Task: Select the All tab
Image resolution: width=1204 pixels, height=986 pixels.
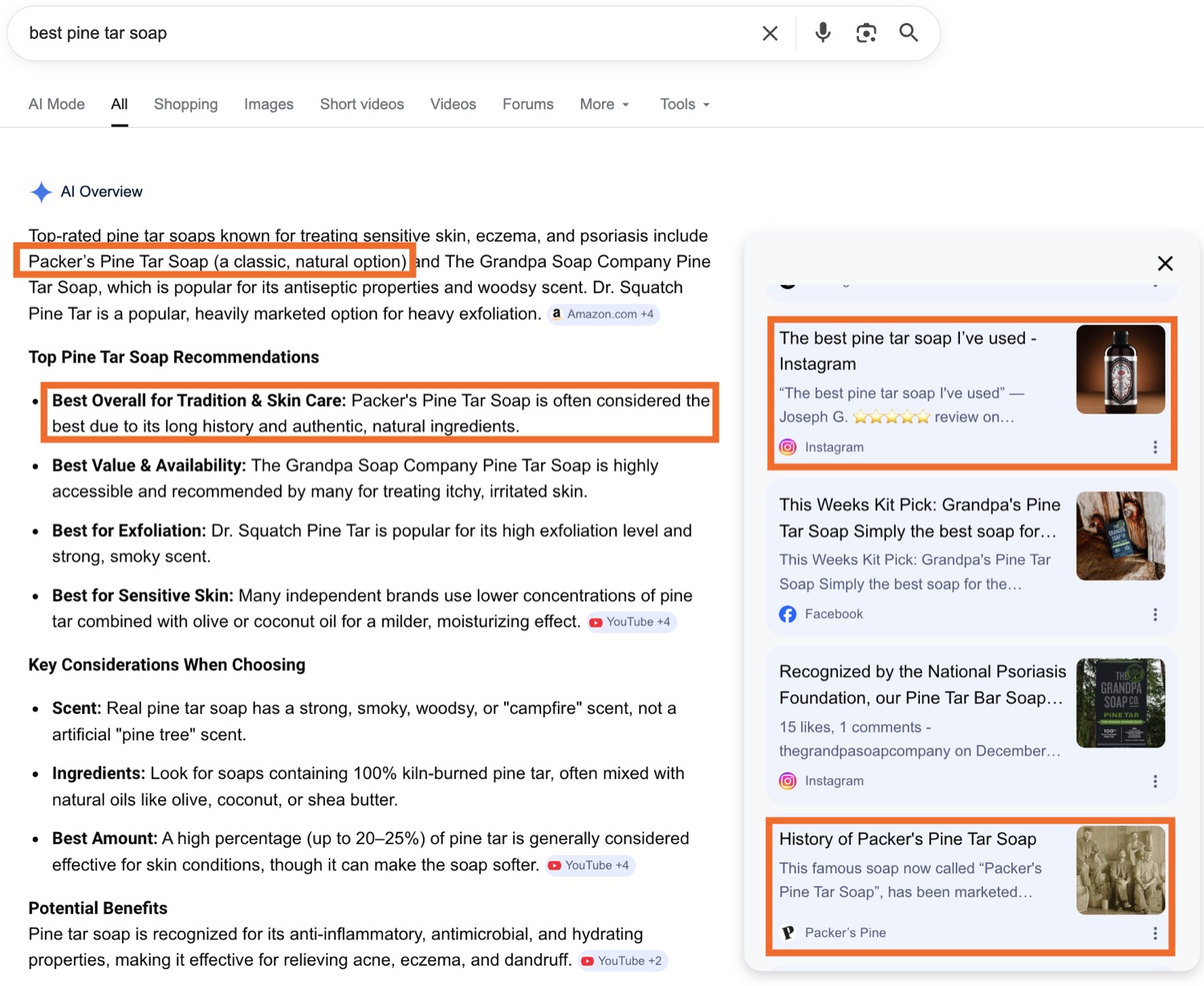Action: (x=120, y=104)
